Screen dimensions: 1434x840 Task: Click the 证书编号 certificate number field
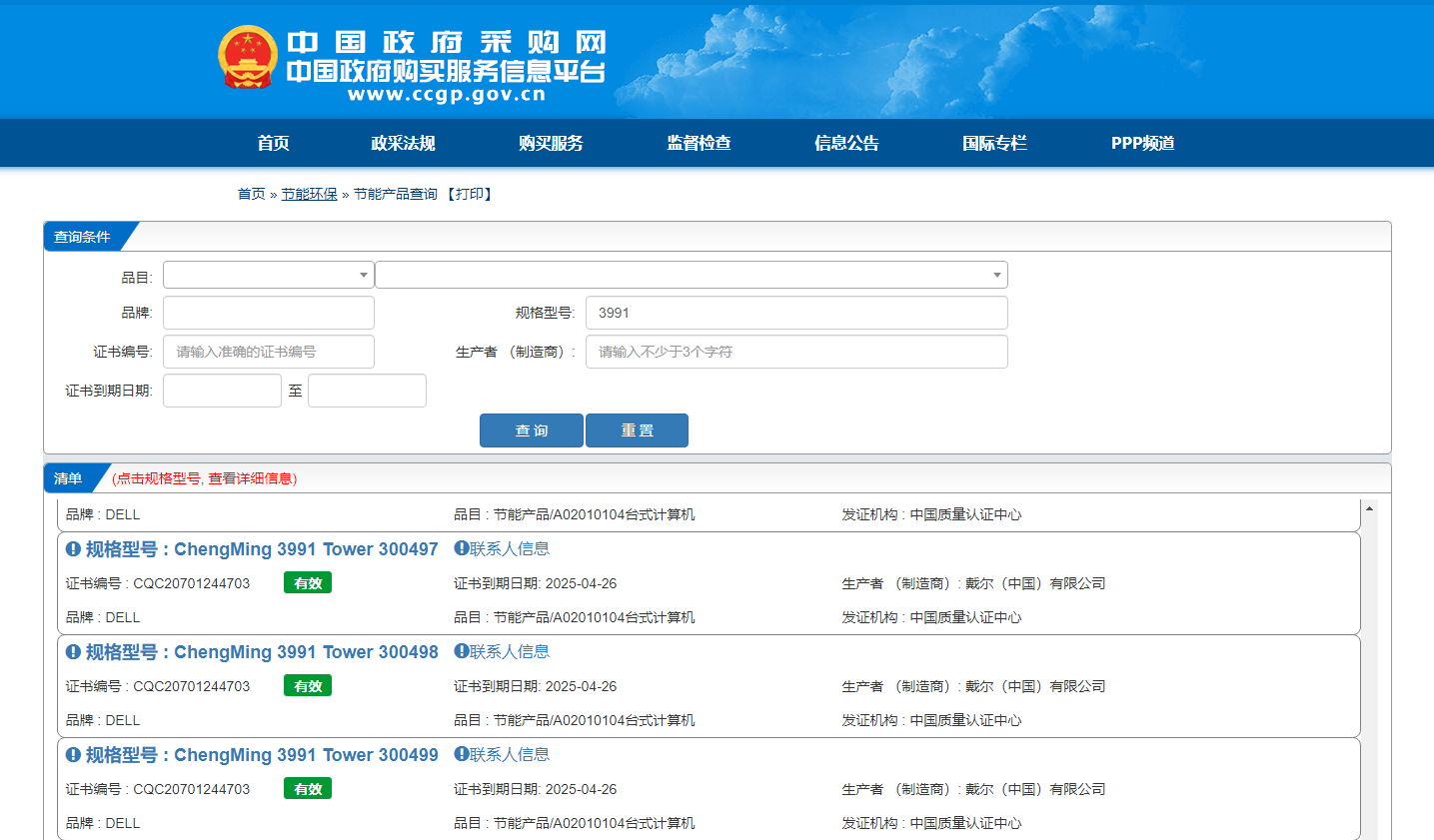pyautogui.click(x=269, y=352)
